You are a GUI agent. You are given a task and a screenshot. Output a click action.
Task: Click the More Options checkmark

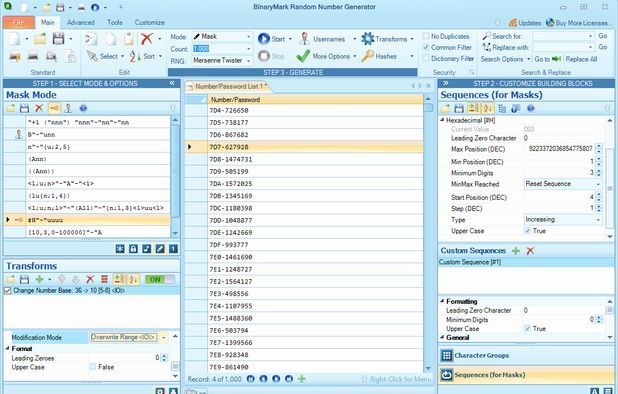point(303,56)
